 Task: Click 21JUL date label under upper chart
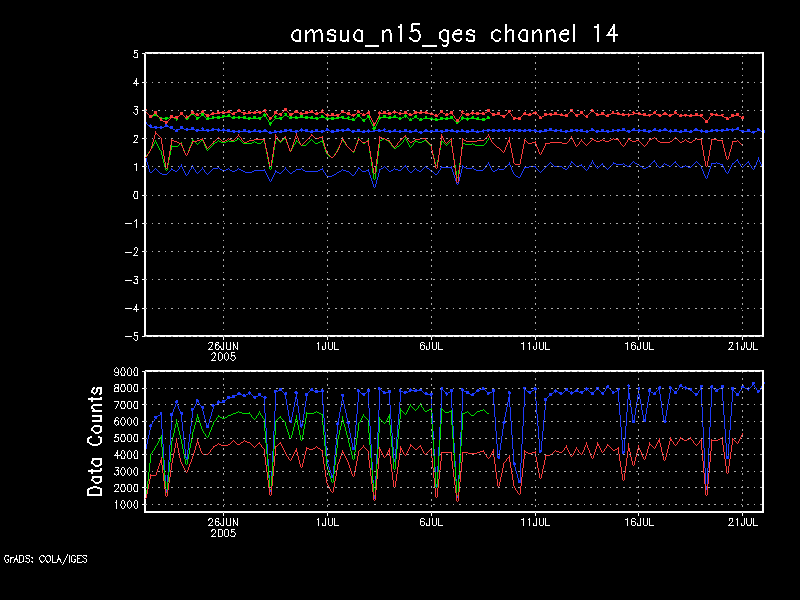(x=743, y=346)
